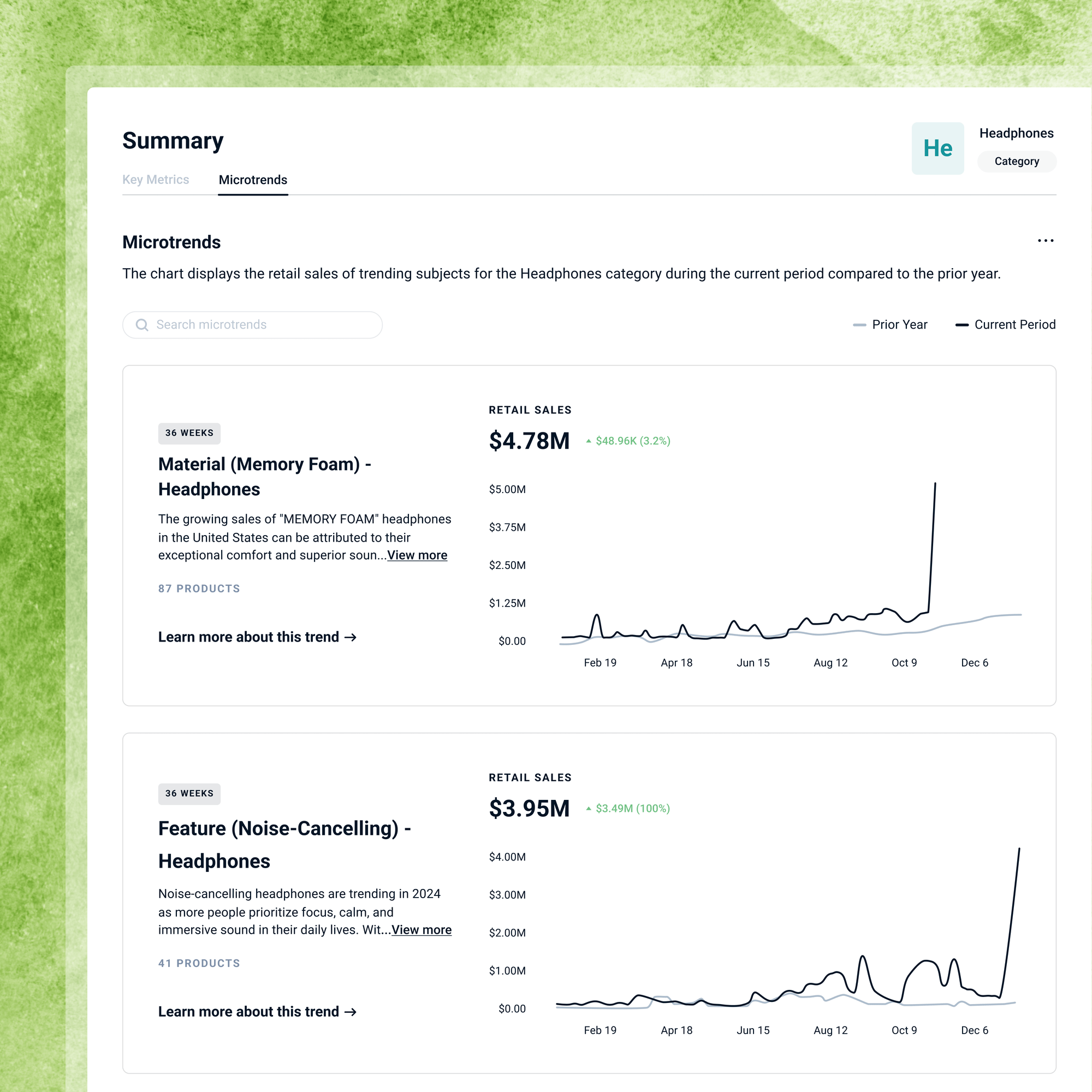Click the Headphones category name
This screenshot has width=1092, height=1092.
pyautogui.click(x=1016, y=133)
